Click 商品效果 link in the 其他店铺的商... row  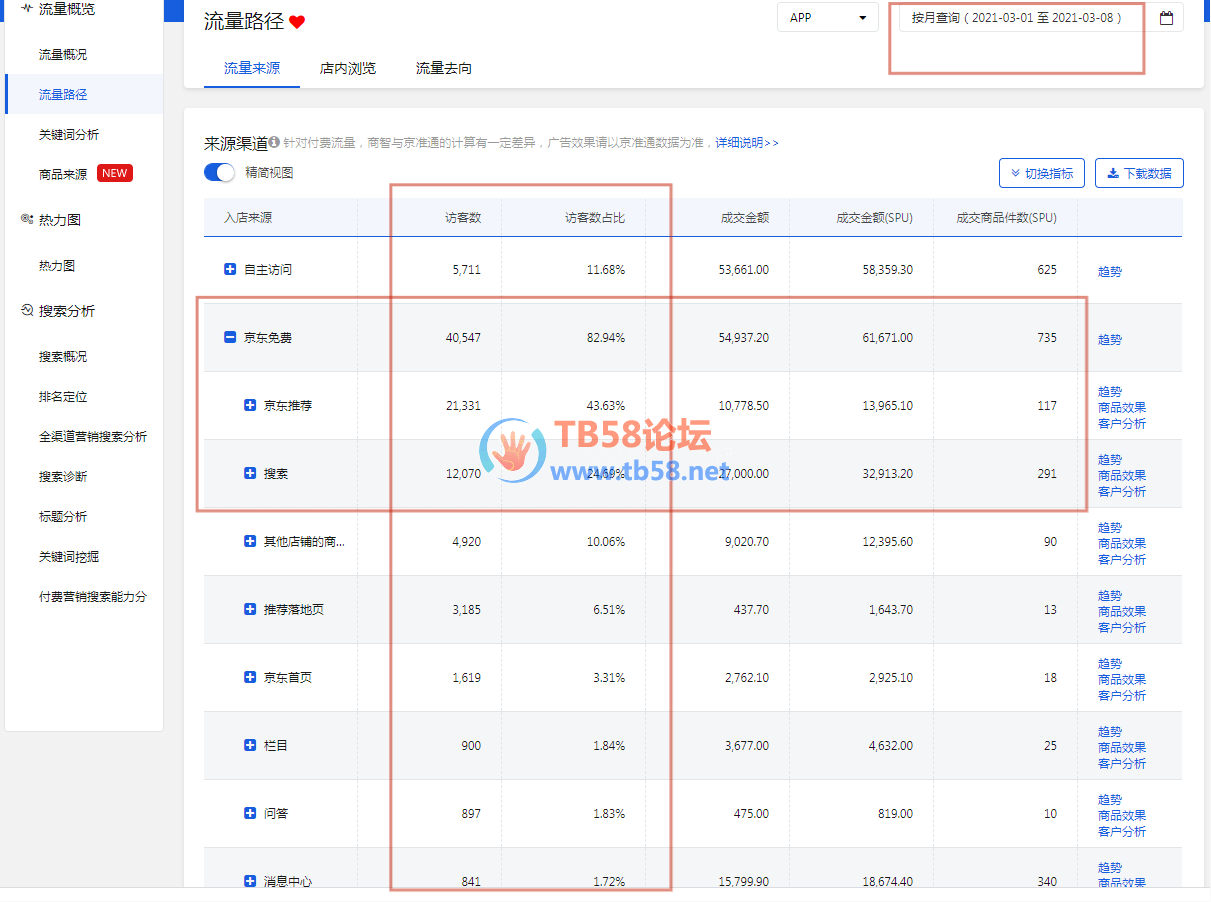coord(1122,543)
